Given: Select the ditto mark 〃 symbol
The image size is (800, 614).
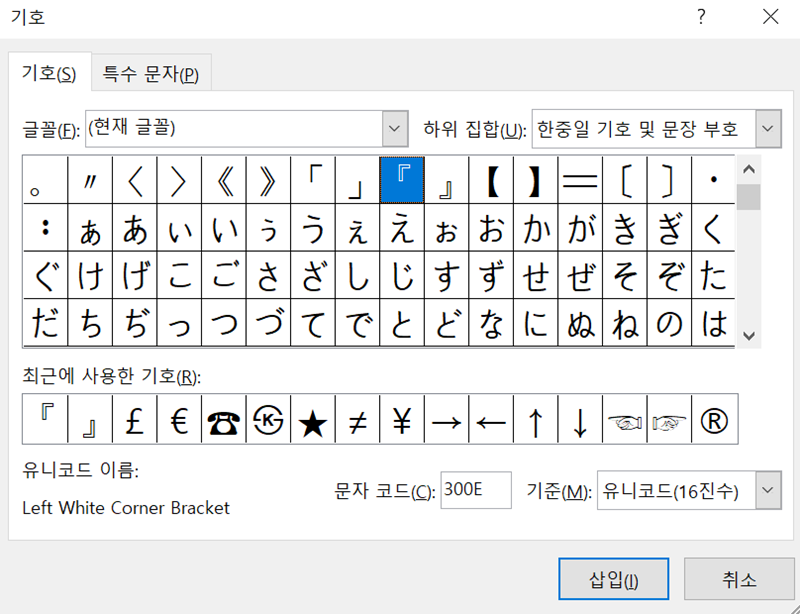Looking at the screenshot, I should (90, 180).
